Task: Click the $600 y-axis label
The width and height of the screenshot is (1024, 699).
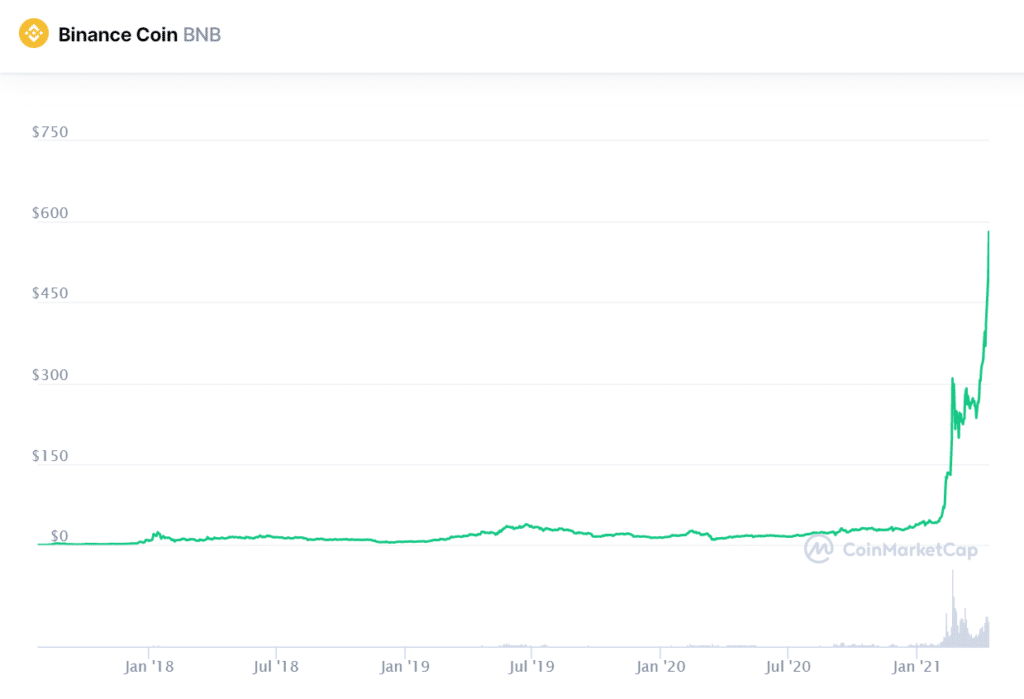Action: coord(50,213)
